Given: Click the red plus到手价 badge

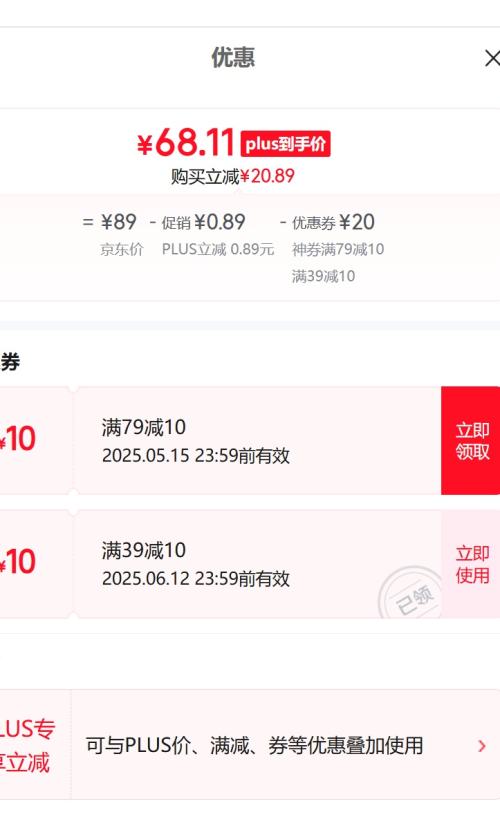Looking at the screenshot, I should coord(285,144).
